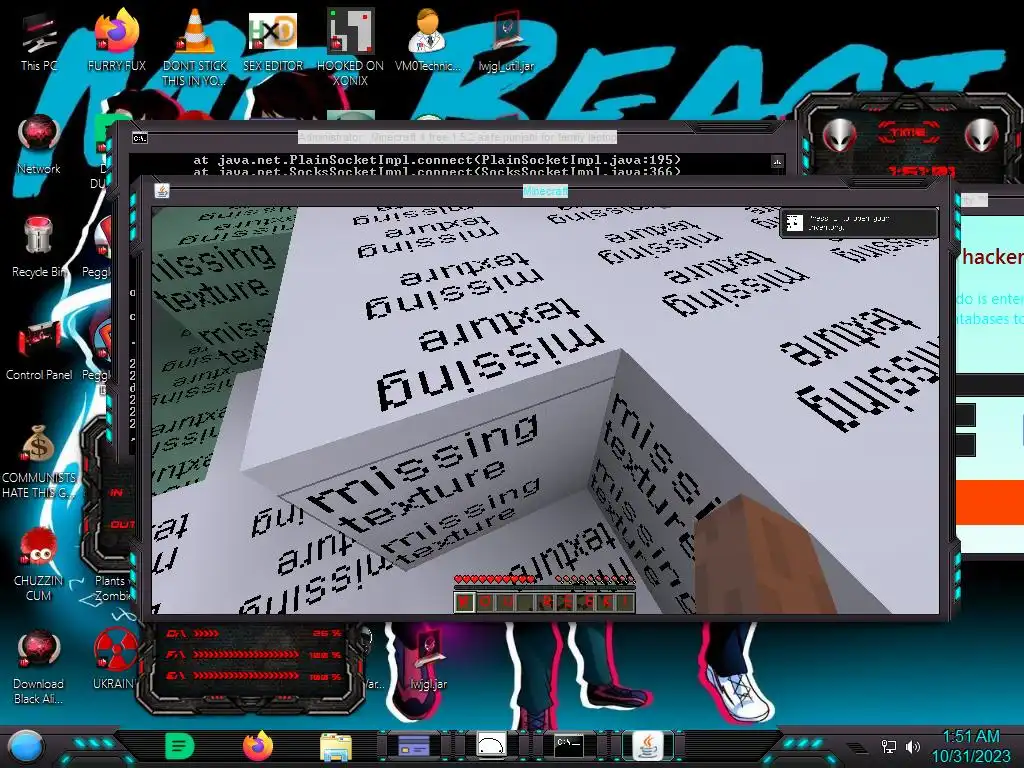The height and width of the screenshot is (768, 1024).
Task: Open File Explorer from the taskbar
Action: 336,746
